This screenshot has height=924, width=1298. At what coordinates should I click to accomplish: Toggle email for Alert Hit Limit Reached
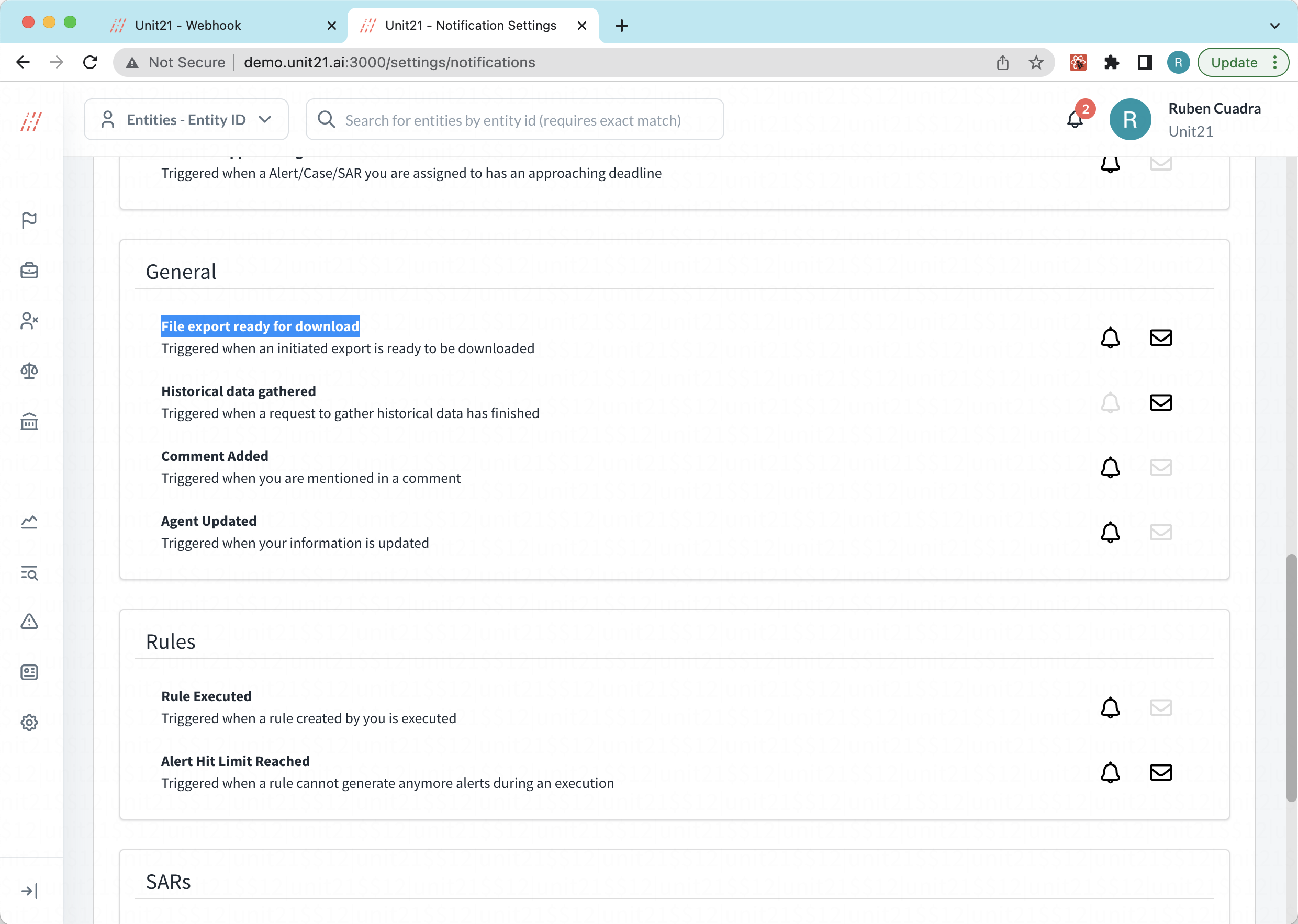point(1160,772)
